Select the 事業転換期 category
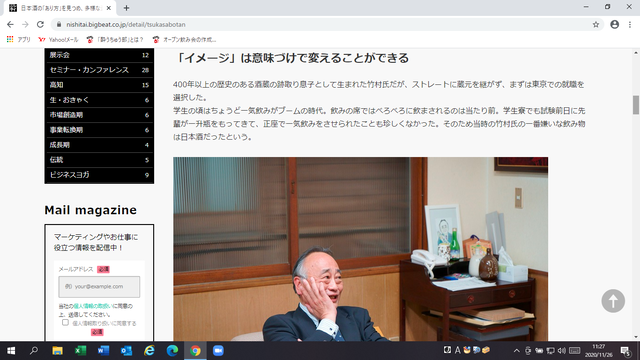 99,130
